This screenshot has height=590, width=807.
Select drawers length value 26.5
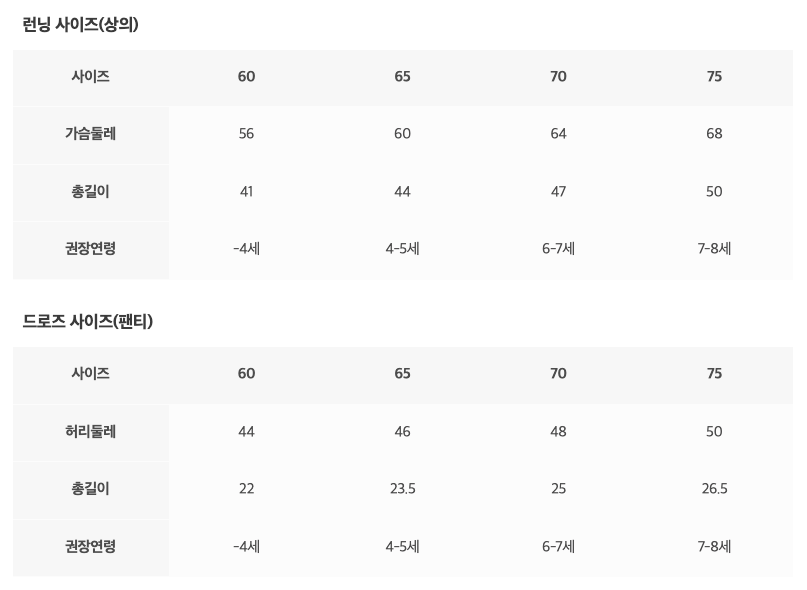tap(714, 489)
